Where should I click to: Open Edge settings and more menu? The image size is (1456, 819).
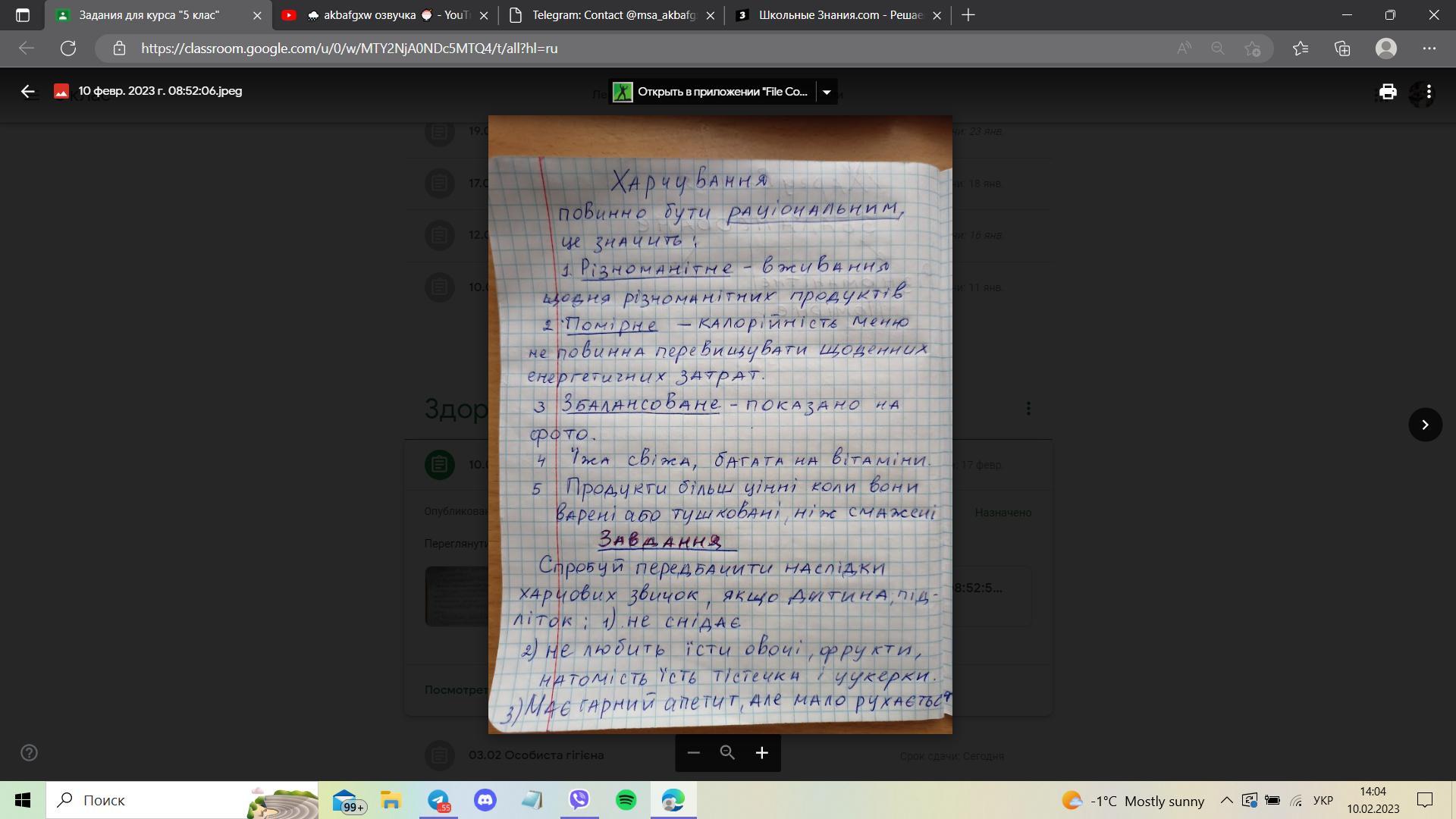click(x=1429, y=49)
